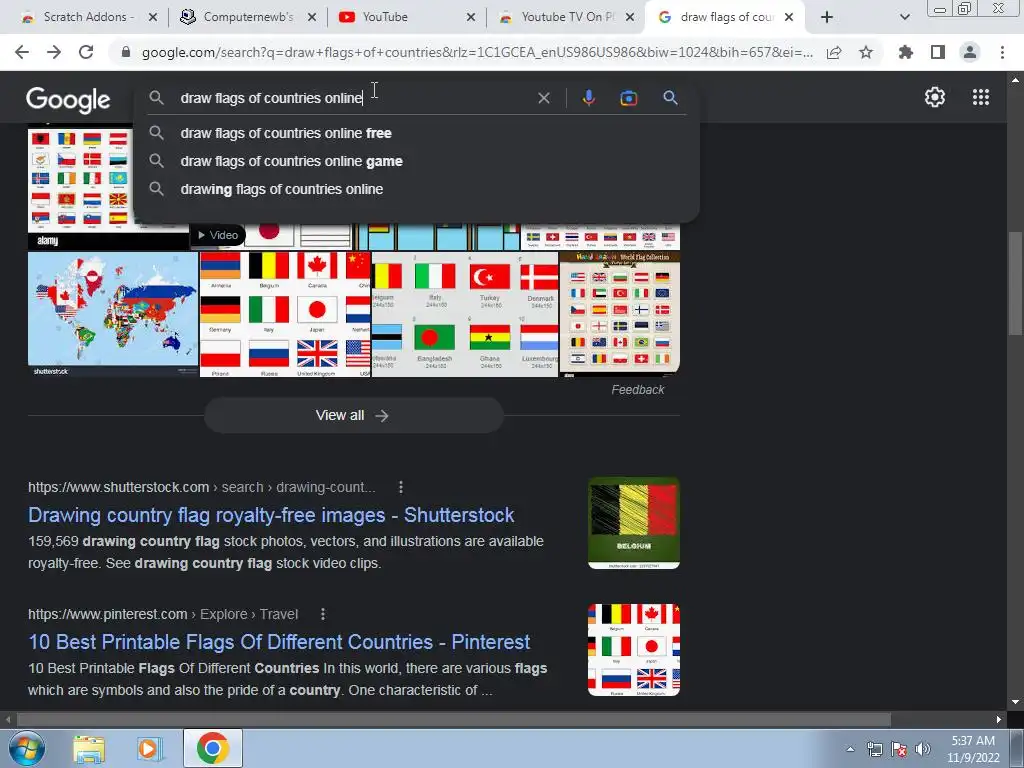Image resolution: width=1024 pixels, height=768 pixels.
Task: Open the Windows Start menu
Action: click(x=26, y=748)
